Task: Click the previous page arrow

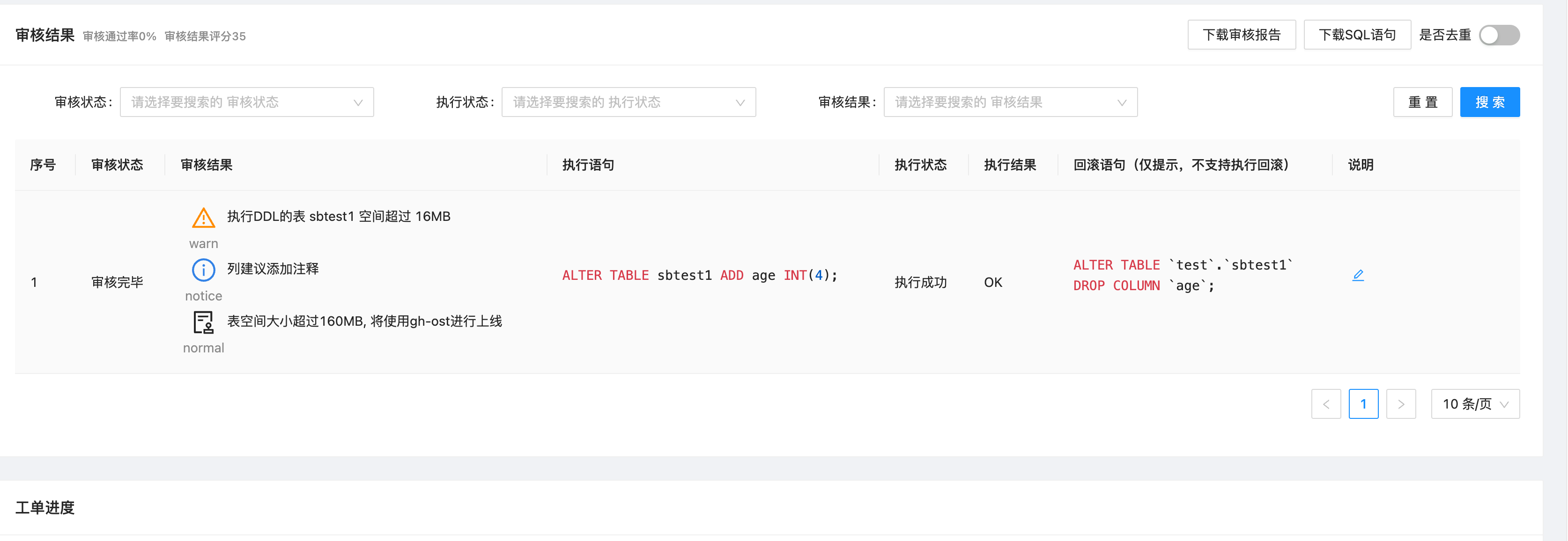Action: 1326,403
